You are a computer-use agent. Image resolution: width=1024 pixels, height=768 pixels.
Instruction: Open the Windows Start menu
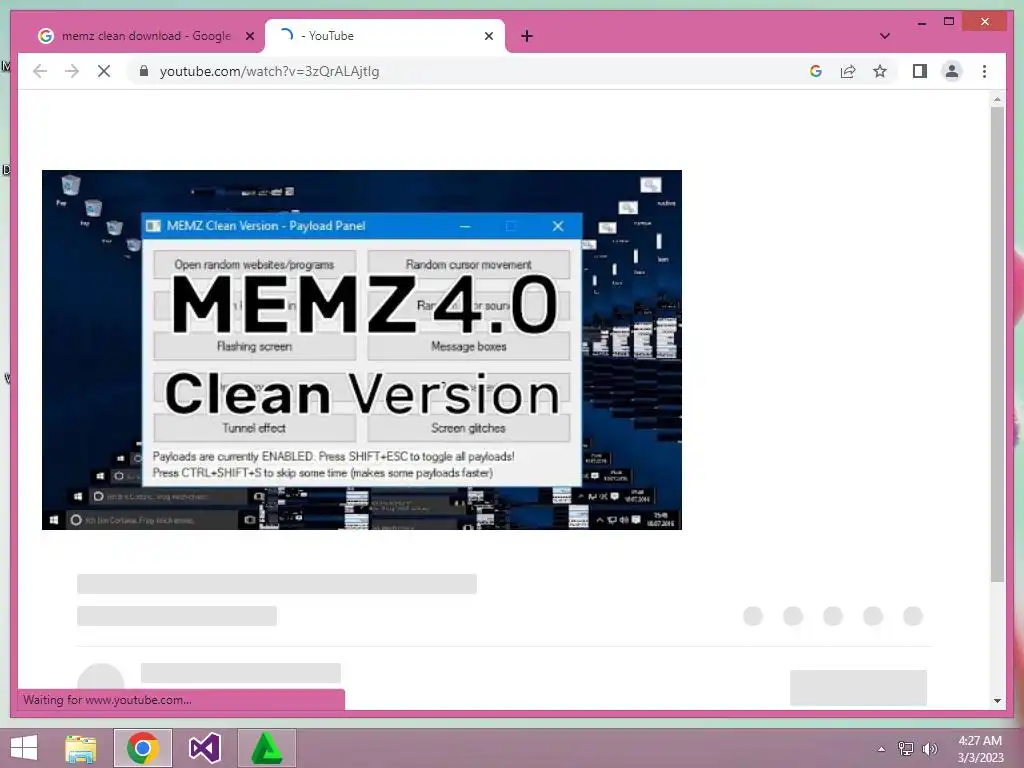tap(24, 748)
